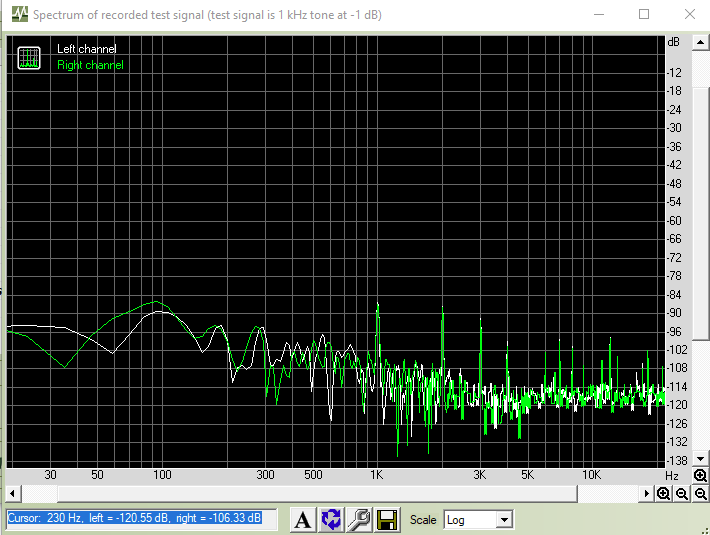Image resolution: width=710 pixels, height=535 pixels.
Task: Click the '-120' dB axis label
Action: 677,405
